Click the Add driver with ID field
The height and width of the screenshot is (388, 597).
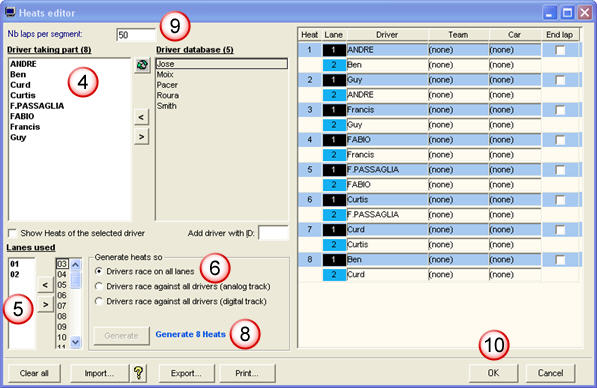pos(273,233)
